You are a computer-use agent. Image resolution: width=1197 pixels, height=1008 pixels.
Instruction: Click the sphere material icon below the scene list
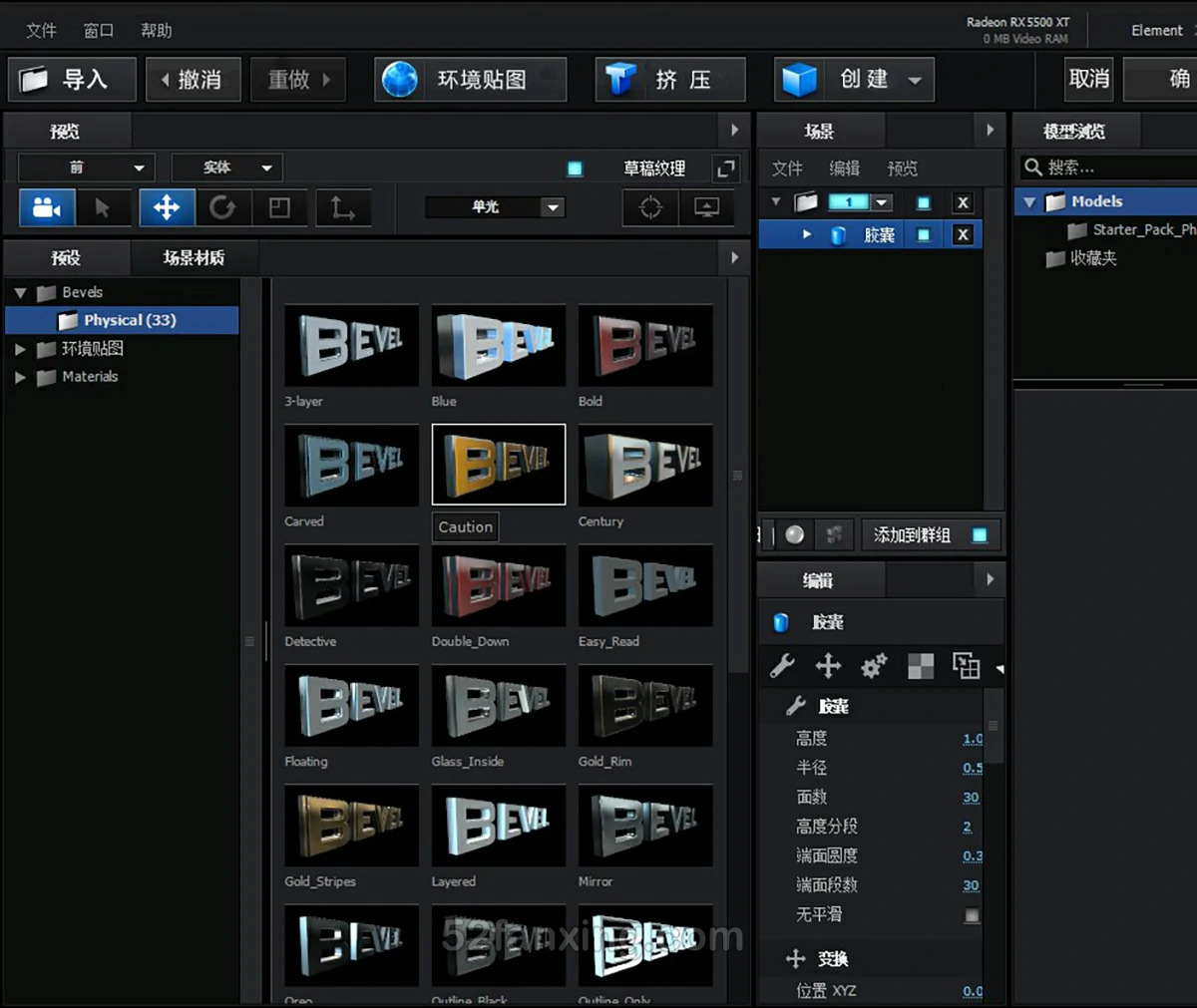click(794, 534)
